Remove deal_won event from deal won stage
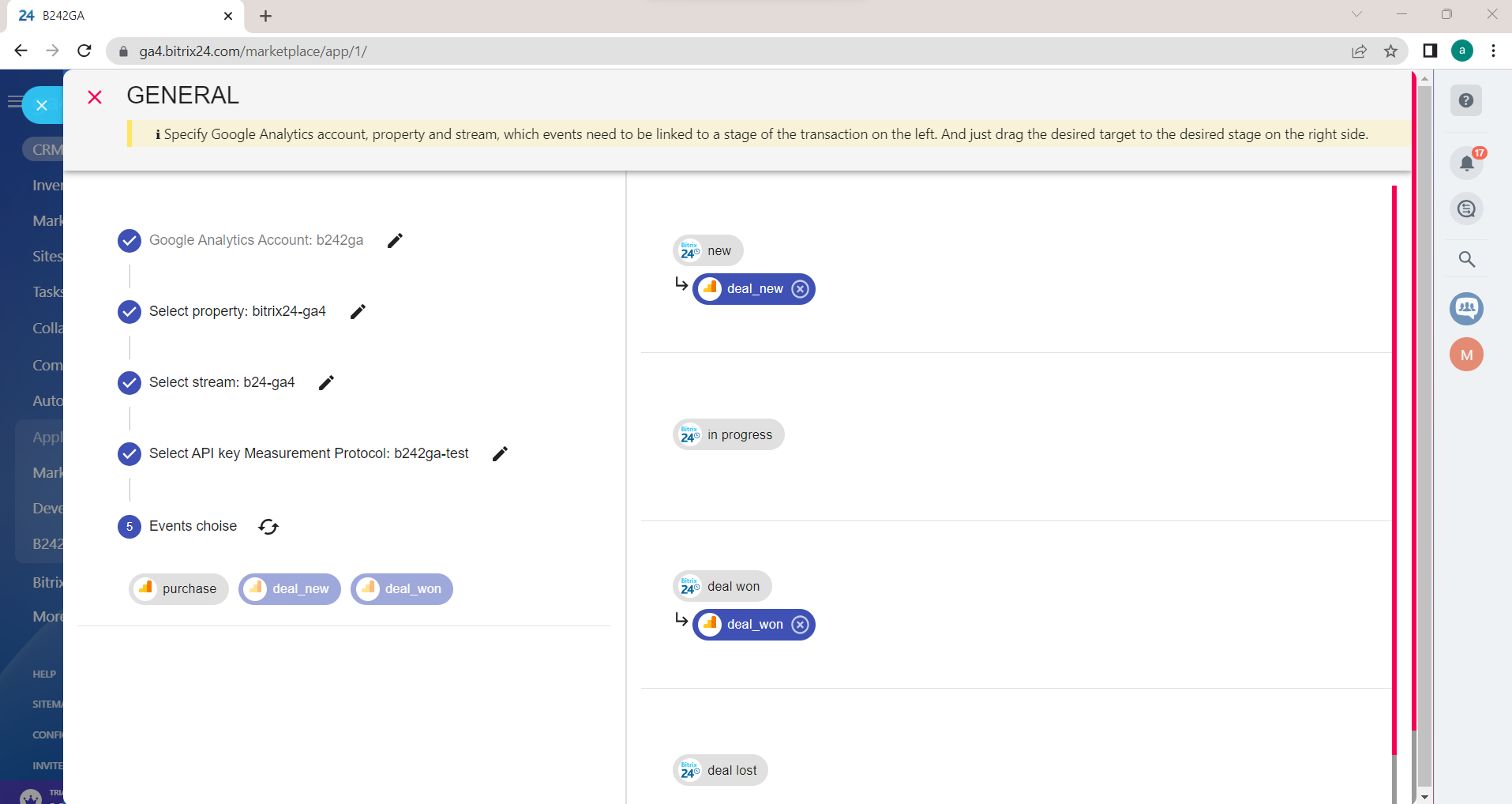Image resolution: width=1512 pixels, height=804 pixels. [800, 625]
